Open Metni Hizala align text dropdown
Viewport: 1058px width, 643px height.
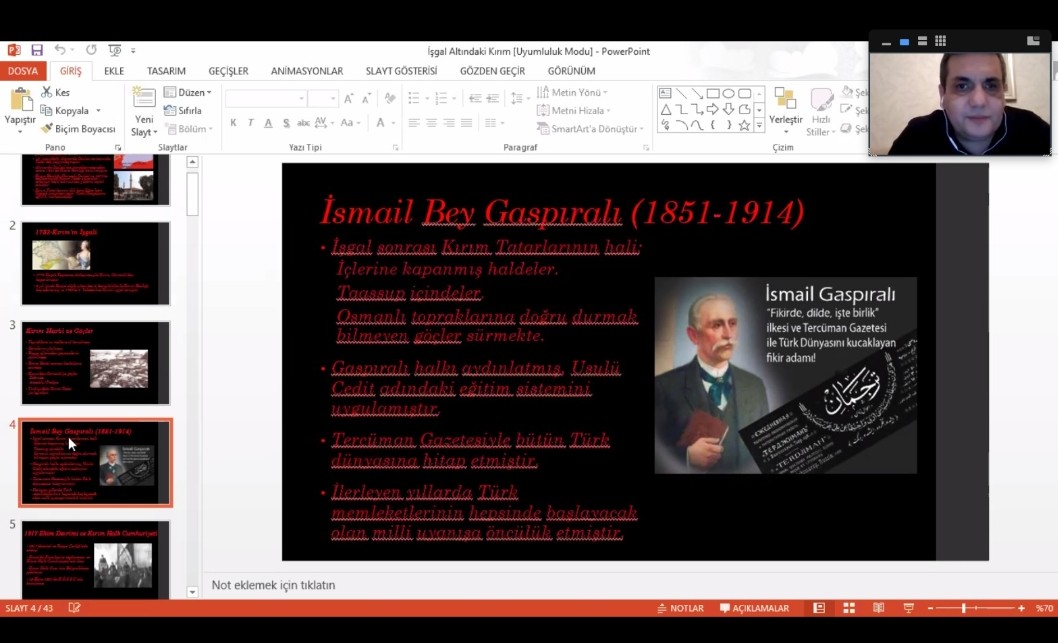point(574,110)
